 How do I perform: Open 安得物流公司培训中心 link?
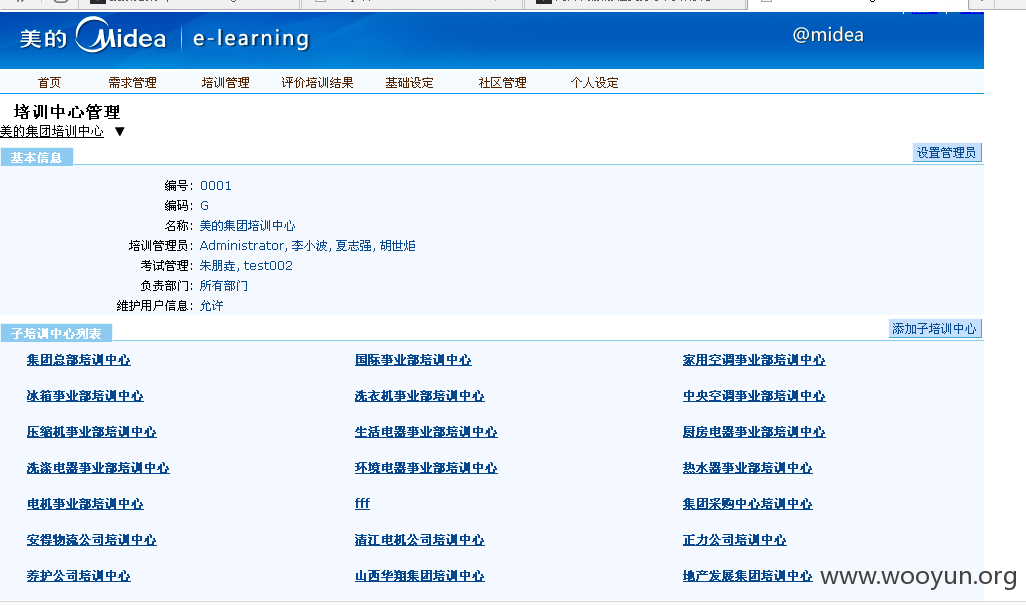(92, 540)
